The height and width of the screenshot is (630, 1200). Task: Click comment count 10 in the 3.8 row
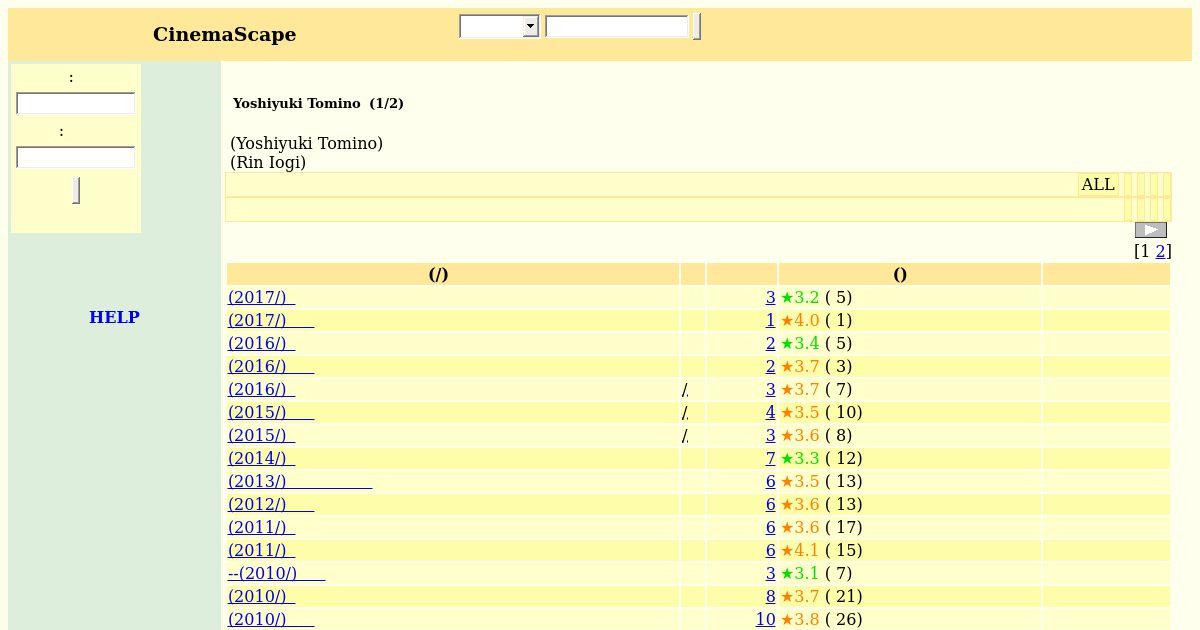[765, 619]
